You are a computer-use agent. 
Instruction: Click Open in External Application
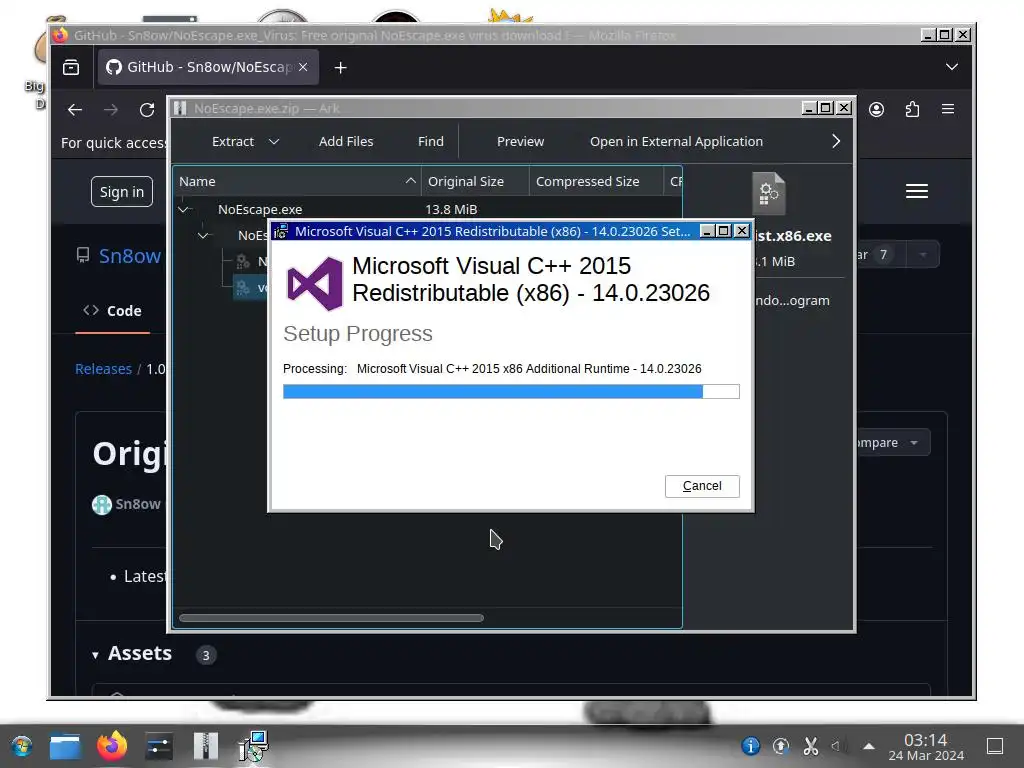[x=676, y=142]
